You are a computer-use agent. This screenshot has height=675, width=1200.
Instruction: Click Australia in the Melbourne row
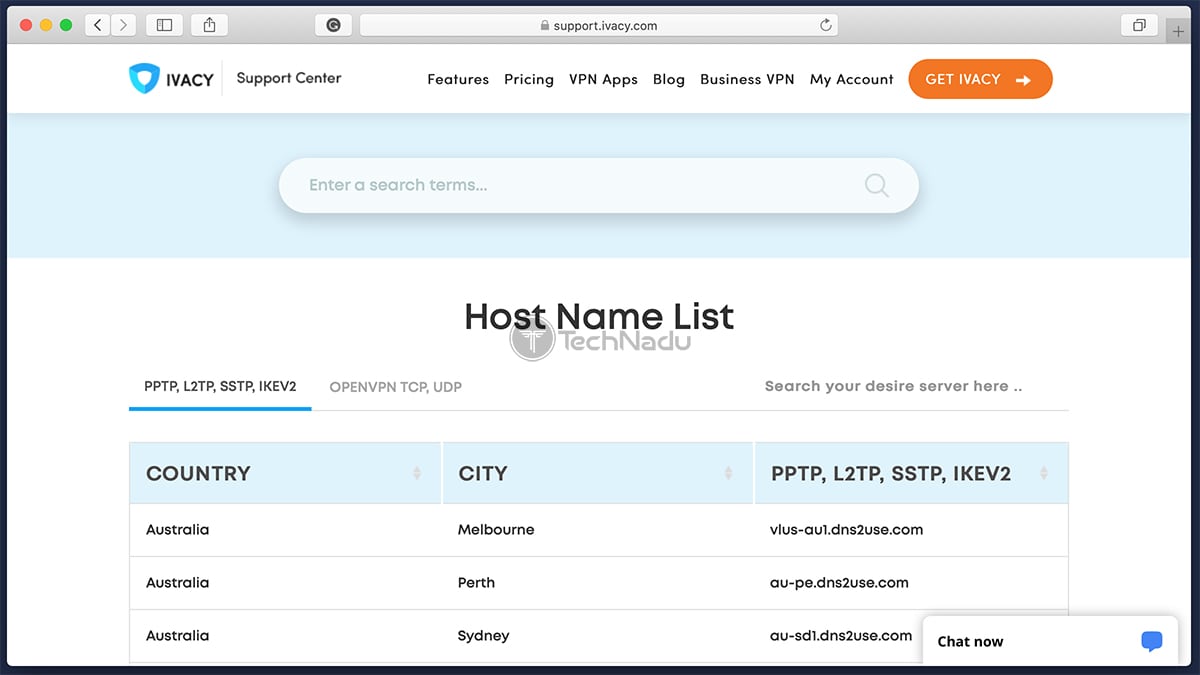point(177,529)
